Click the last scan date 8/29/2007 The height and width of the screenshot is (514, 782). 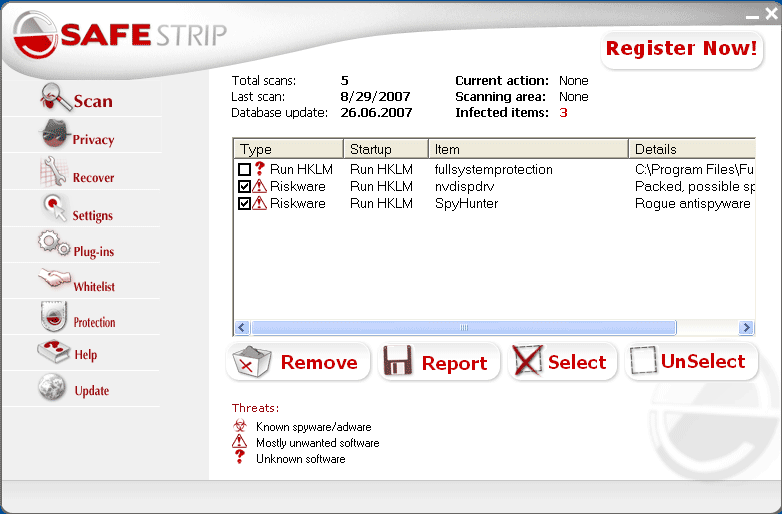375,97
